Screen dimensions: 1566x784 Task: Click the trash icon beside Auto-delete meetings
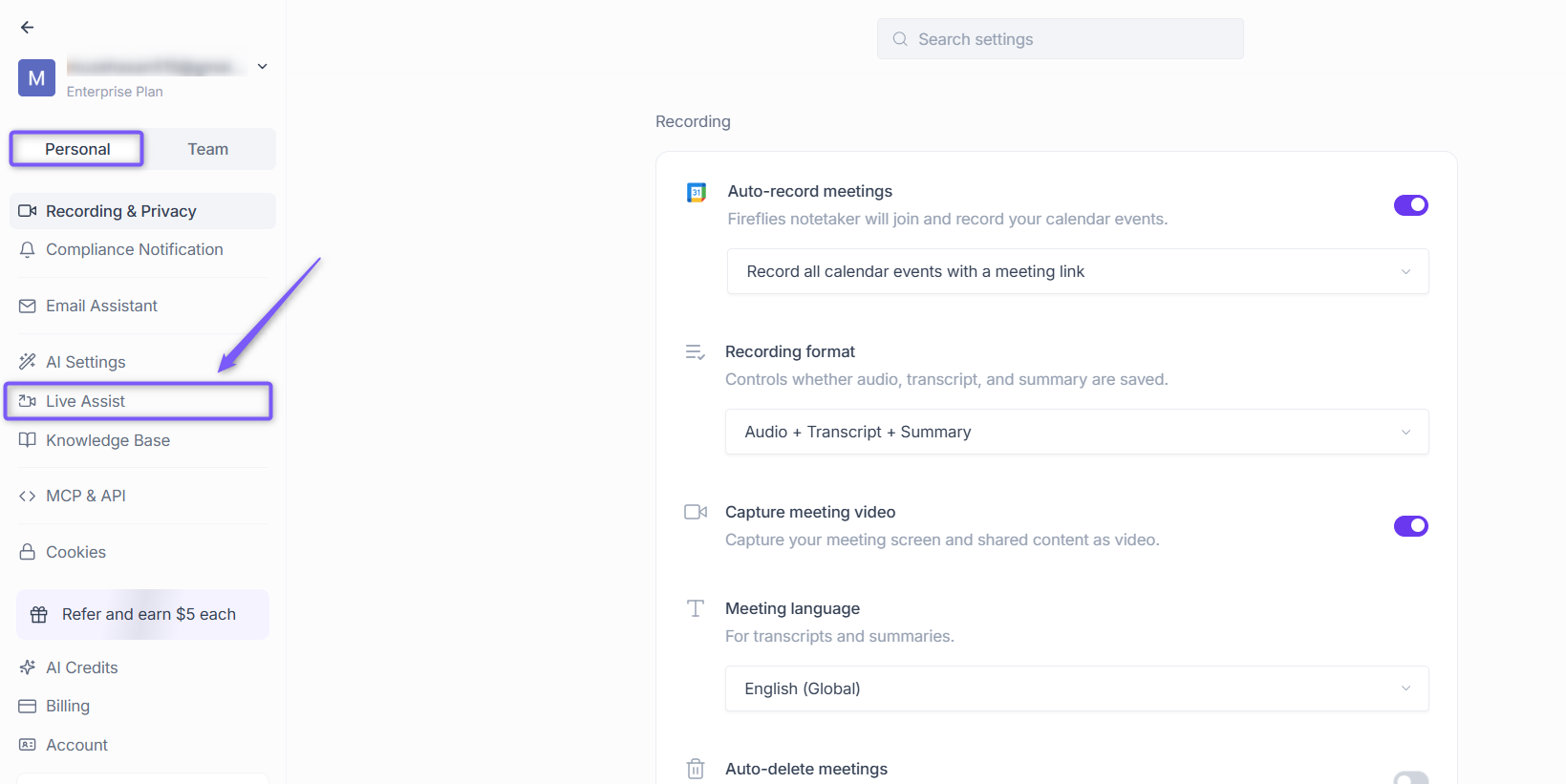[x=696, y=769]
